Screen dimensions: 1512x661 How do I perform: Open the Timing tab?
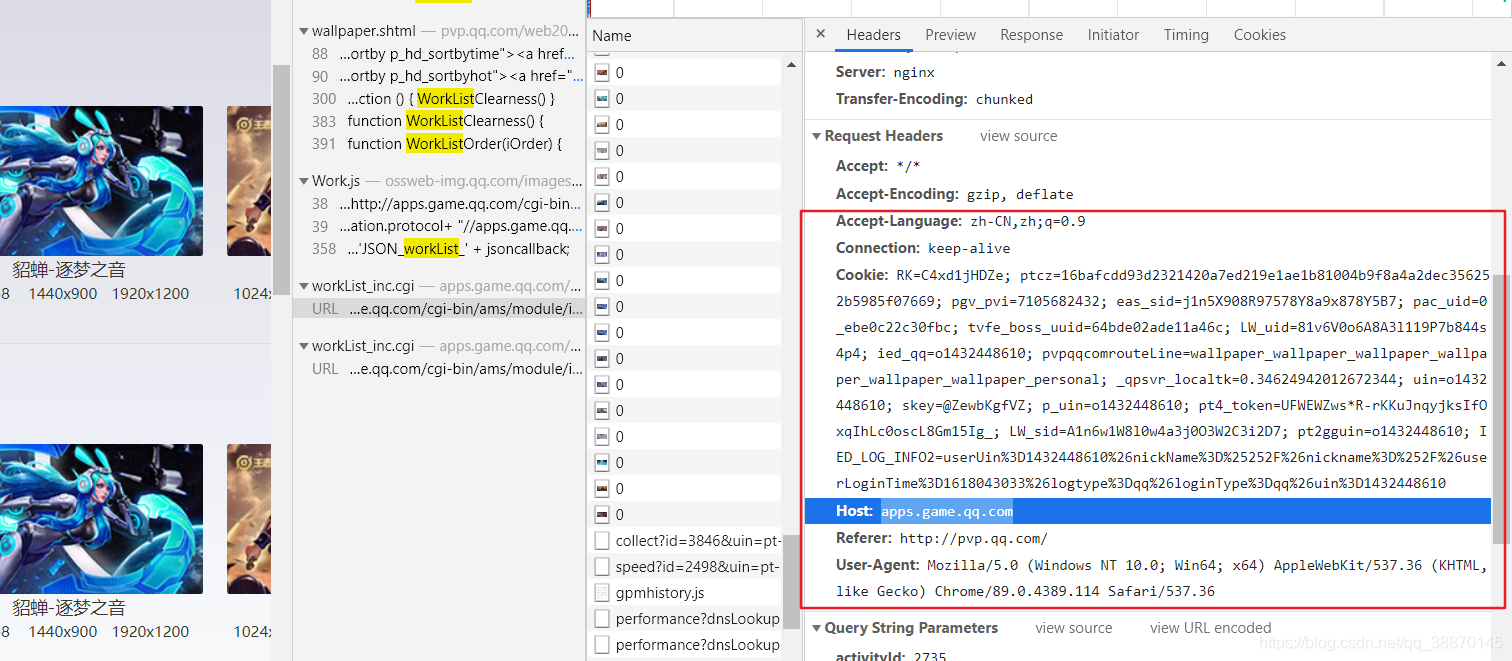[1186, 35]
